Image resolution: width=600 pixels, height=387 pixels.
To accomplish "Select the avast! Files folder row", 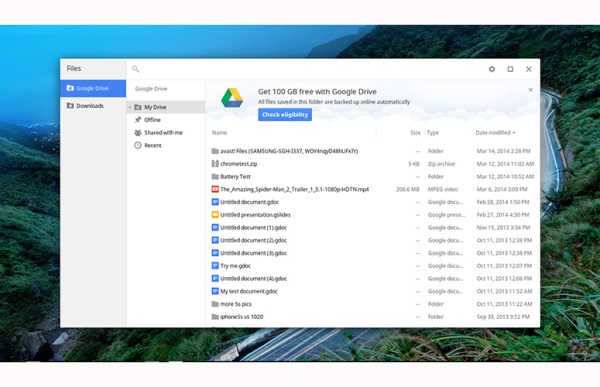I will 373,151.
